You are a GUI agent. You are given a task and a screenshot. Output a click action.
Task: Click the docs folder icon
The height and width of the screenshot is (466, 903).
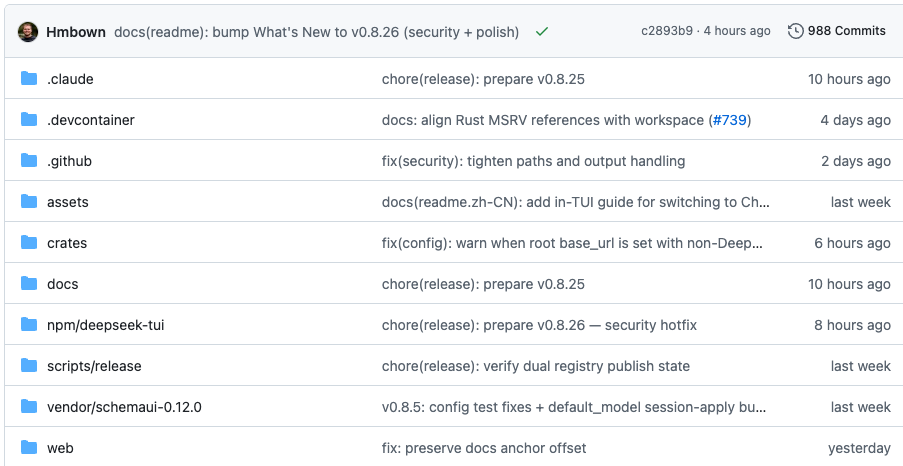(29, 283)
